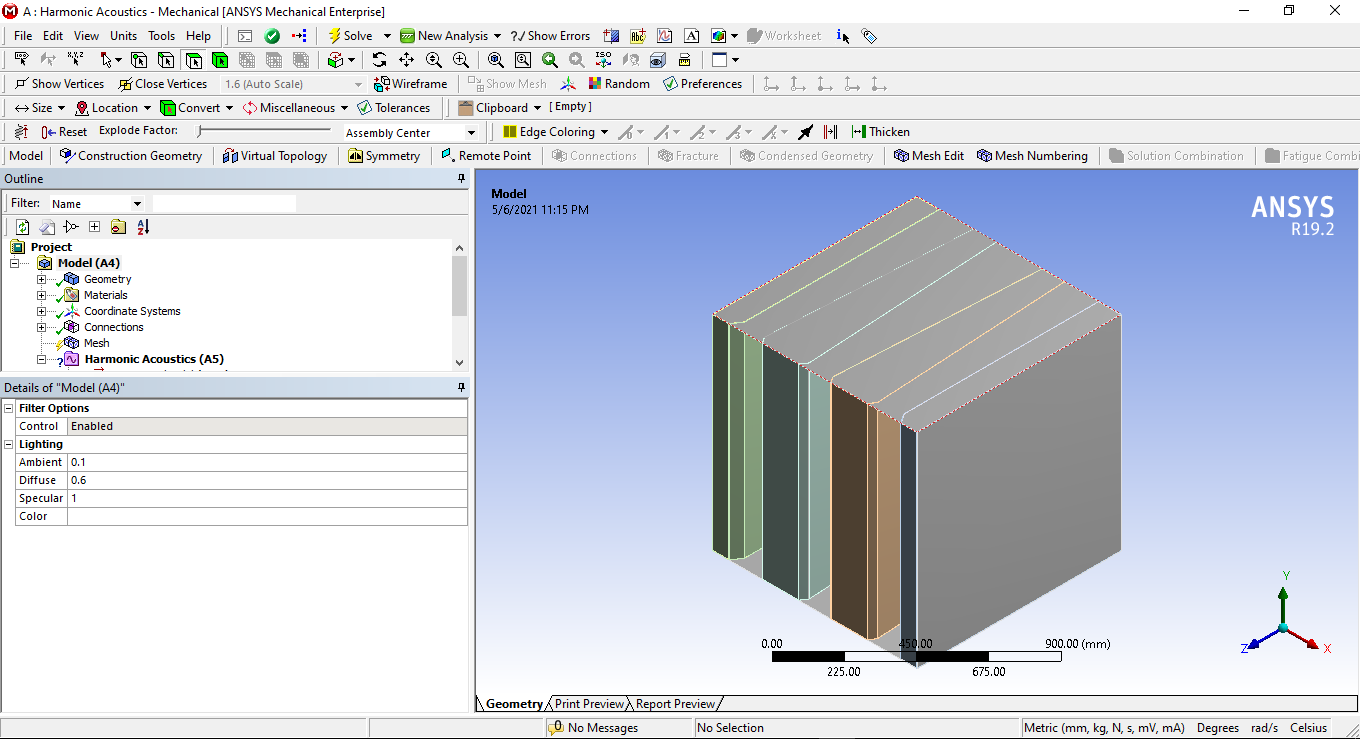Click the Solve button
1360x739 pixels.
pyautogui.click(x=352, y=35)
